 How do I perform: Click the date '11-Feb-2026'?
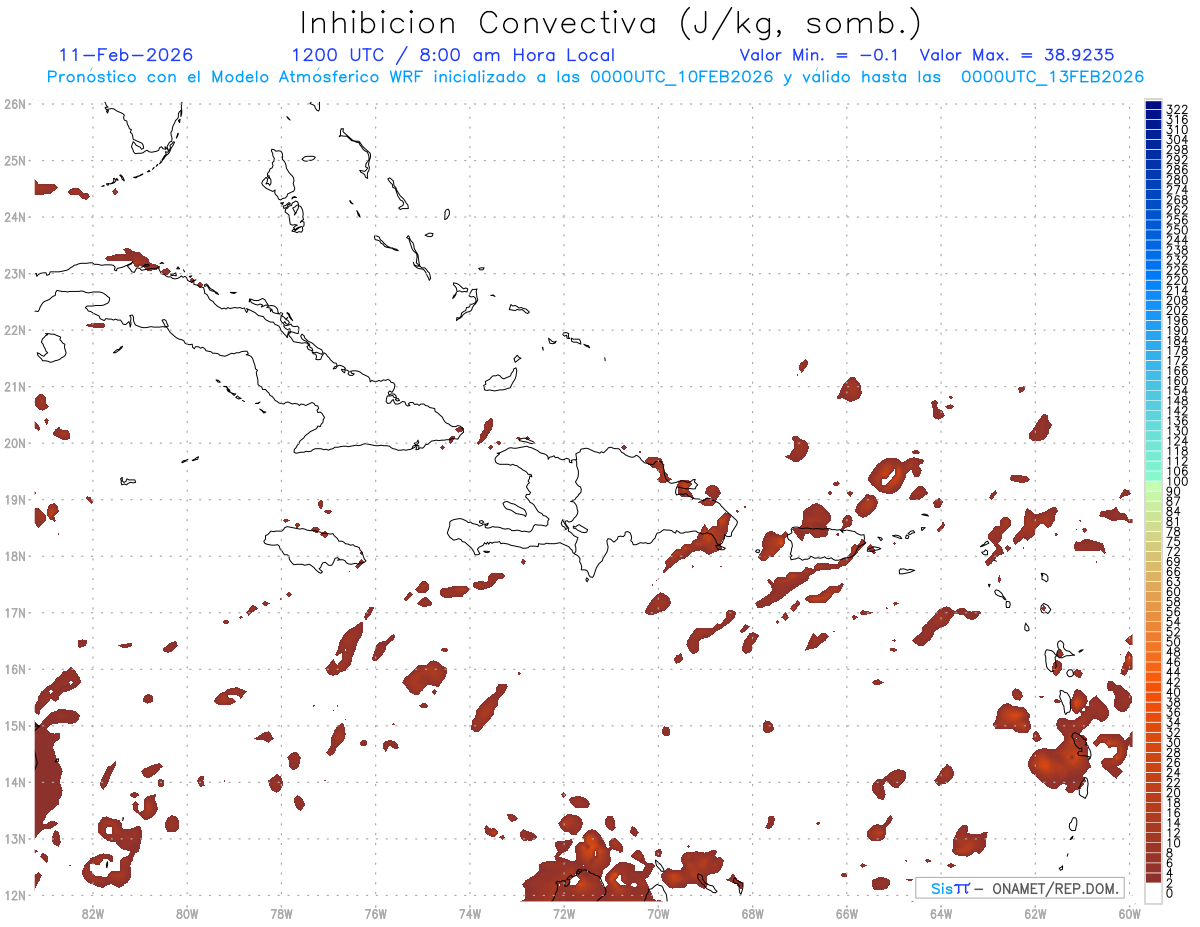tap(126, 55)
